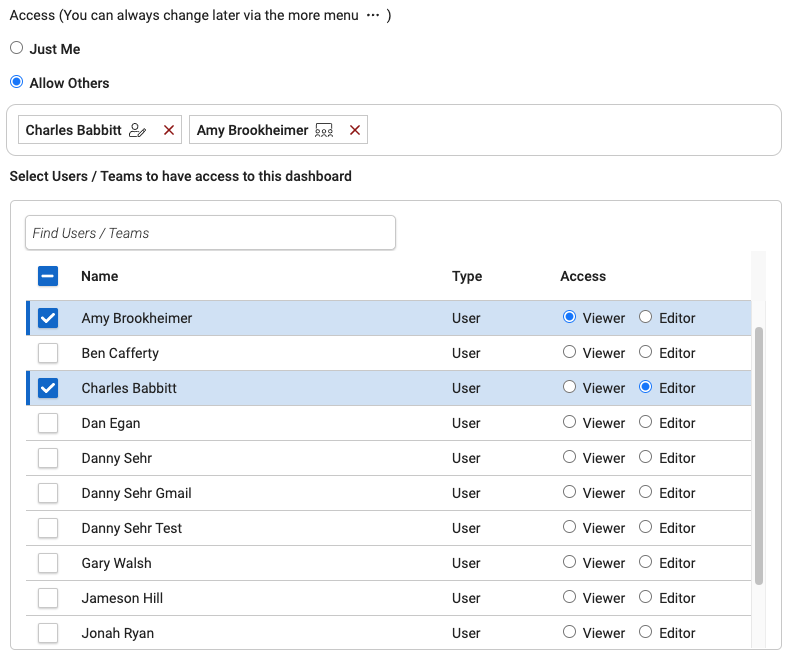Click the Dan Egan name in list
The image size is (791, 658).
(x=111, y=423)
